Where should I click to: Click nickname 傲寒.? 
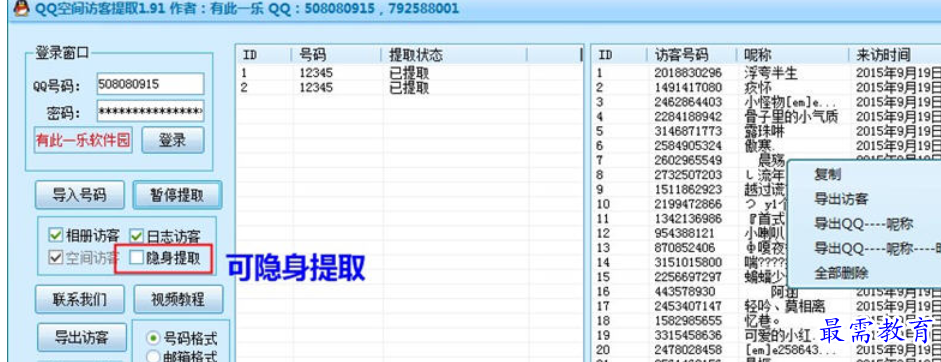760,146
